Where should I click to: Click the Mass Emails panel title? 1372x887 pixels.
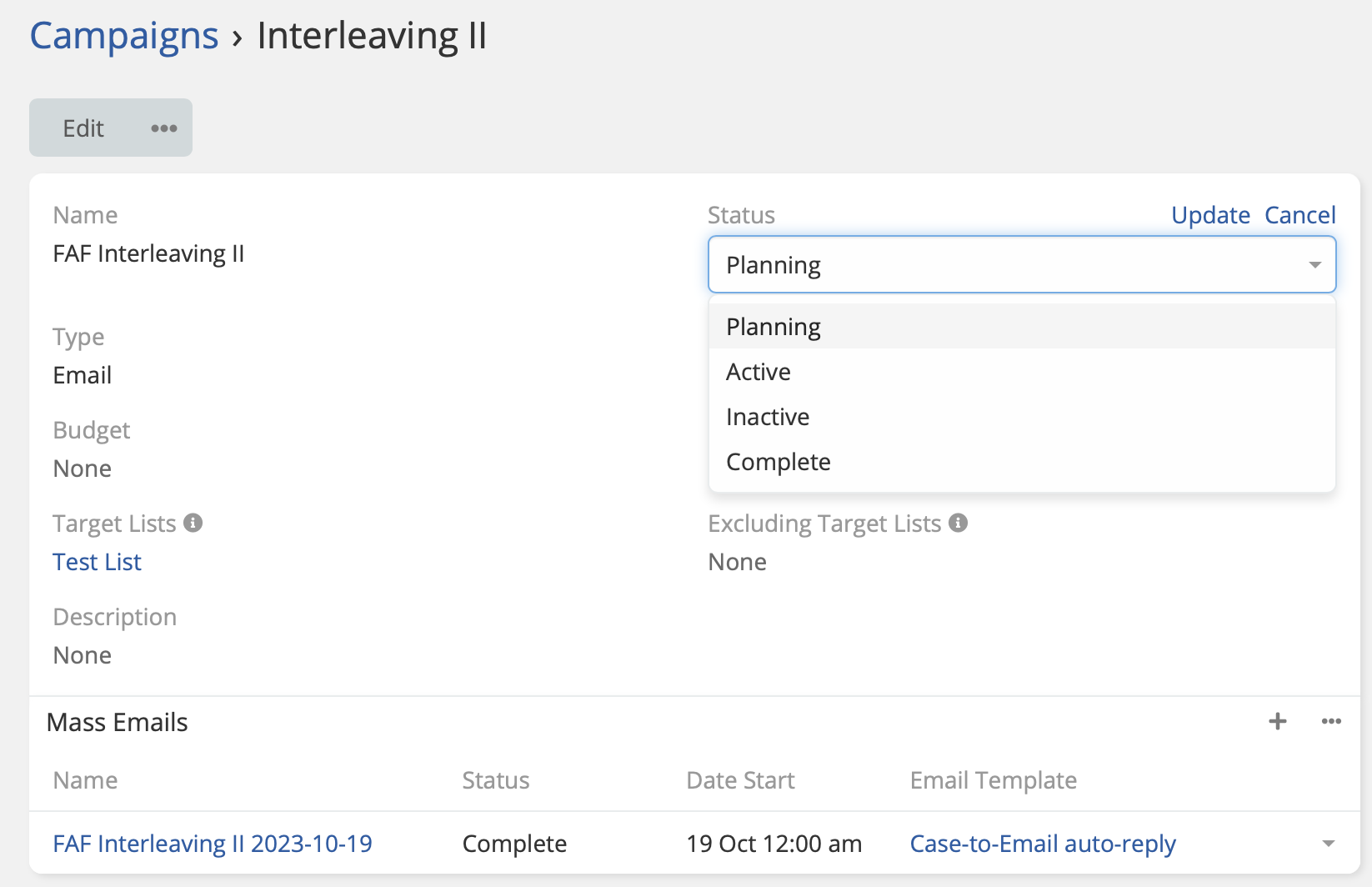click(118, 722)
